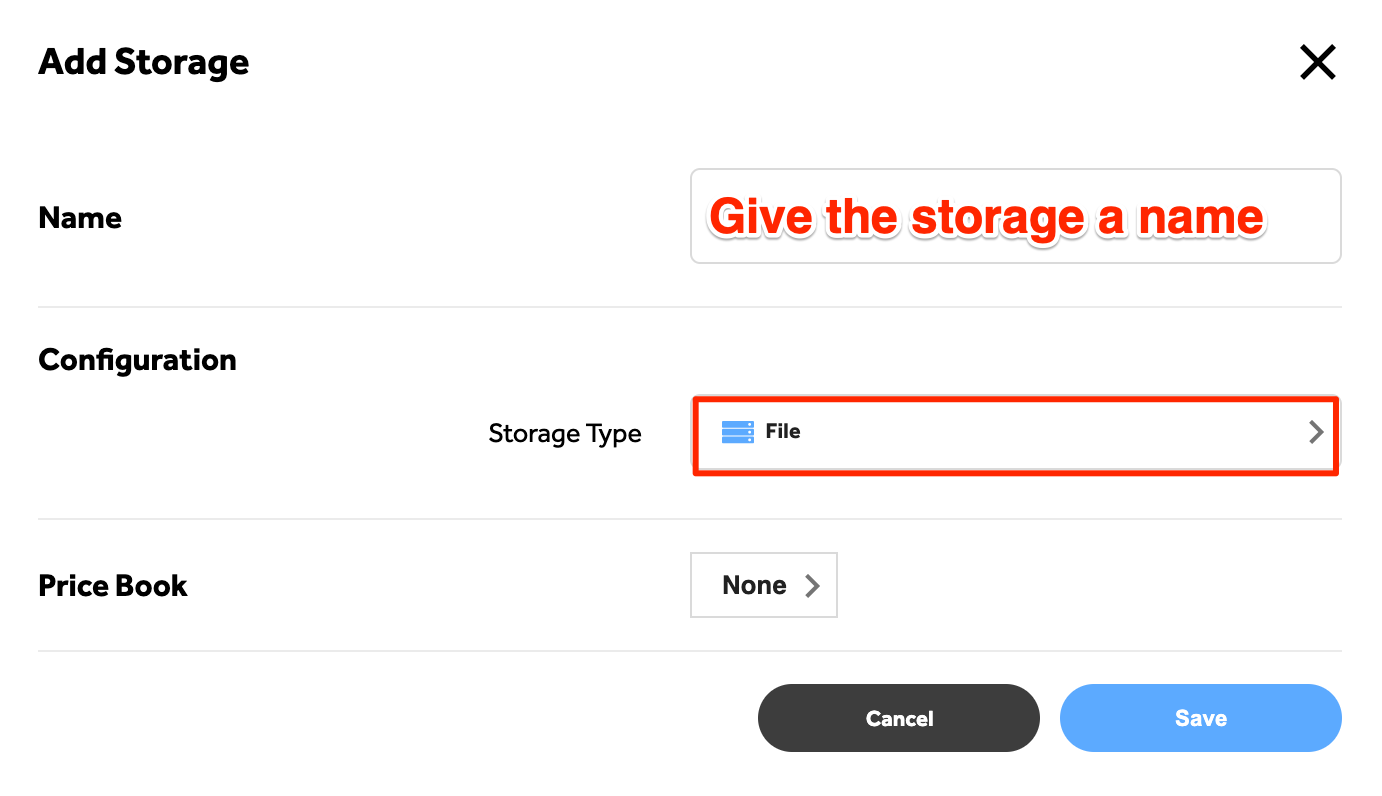Click the blue server stack File icon
This screenshot has width=1382, height=796.
737,432
